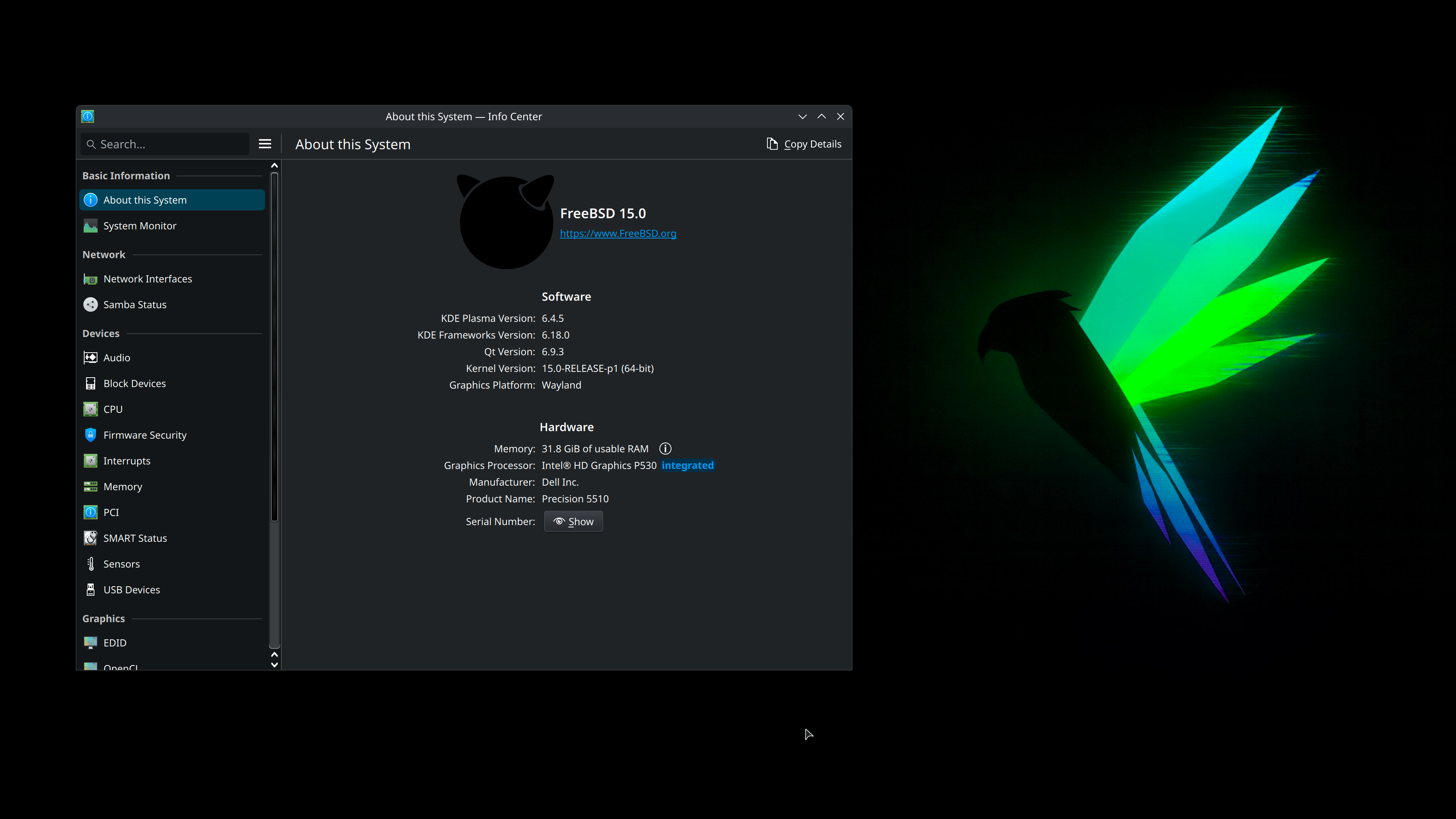Select Samba Status entry
Image resolution: width=1456 pixels, height=819 pixels.
(x=135, y=304)
